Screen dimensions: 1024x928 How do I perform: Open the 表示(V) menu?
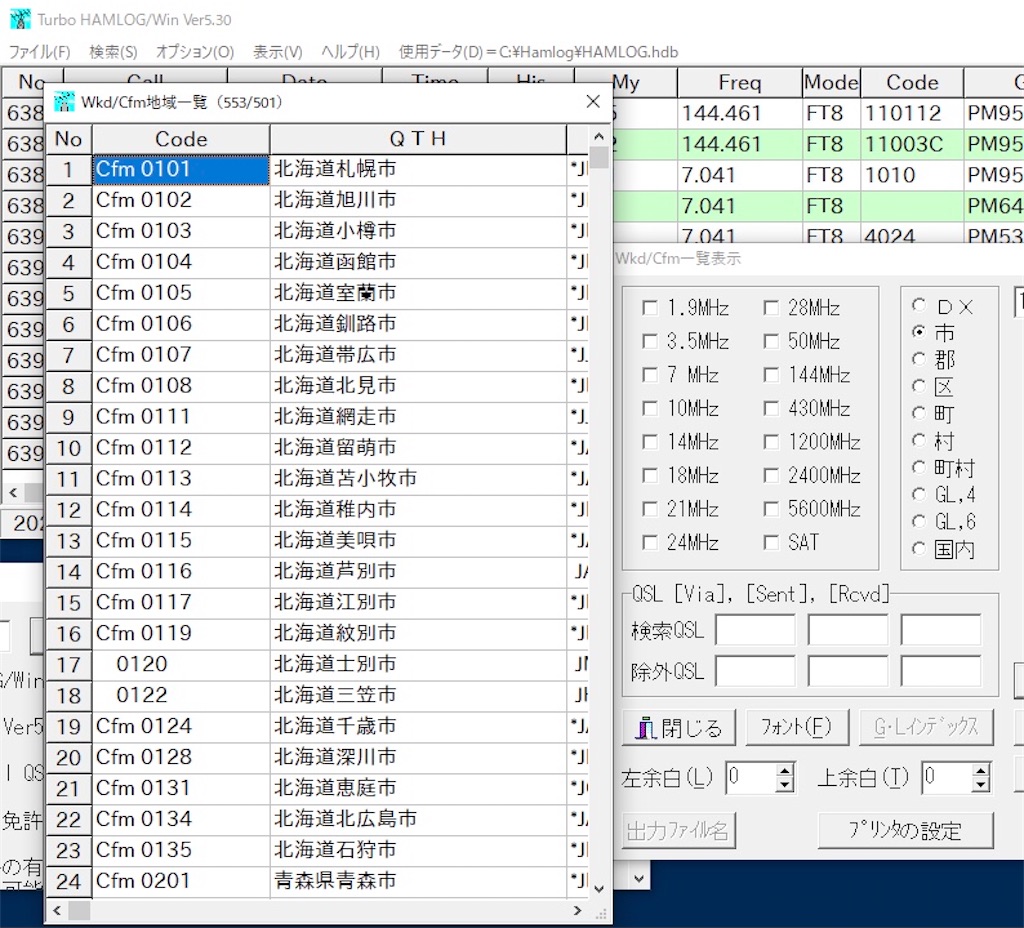[x=278, y=52]
